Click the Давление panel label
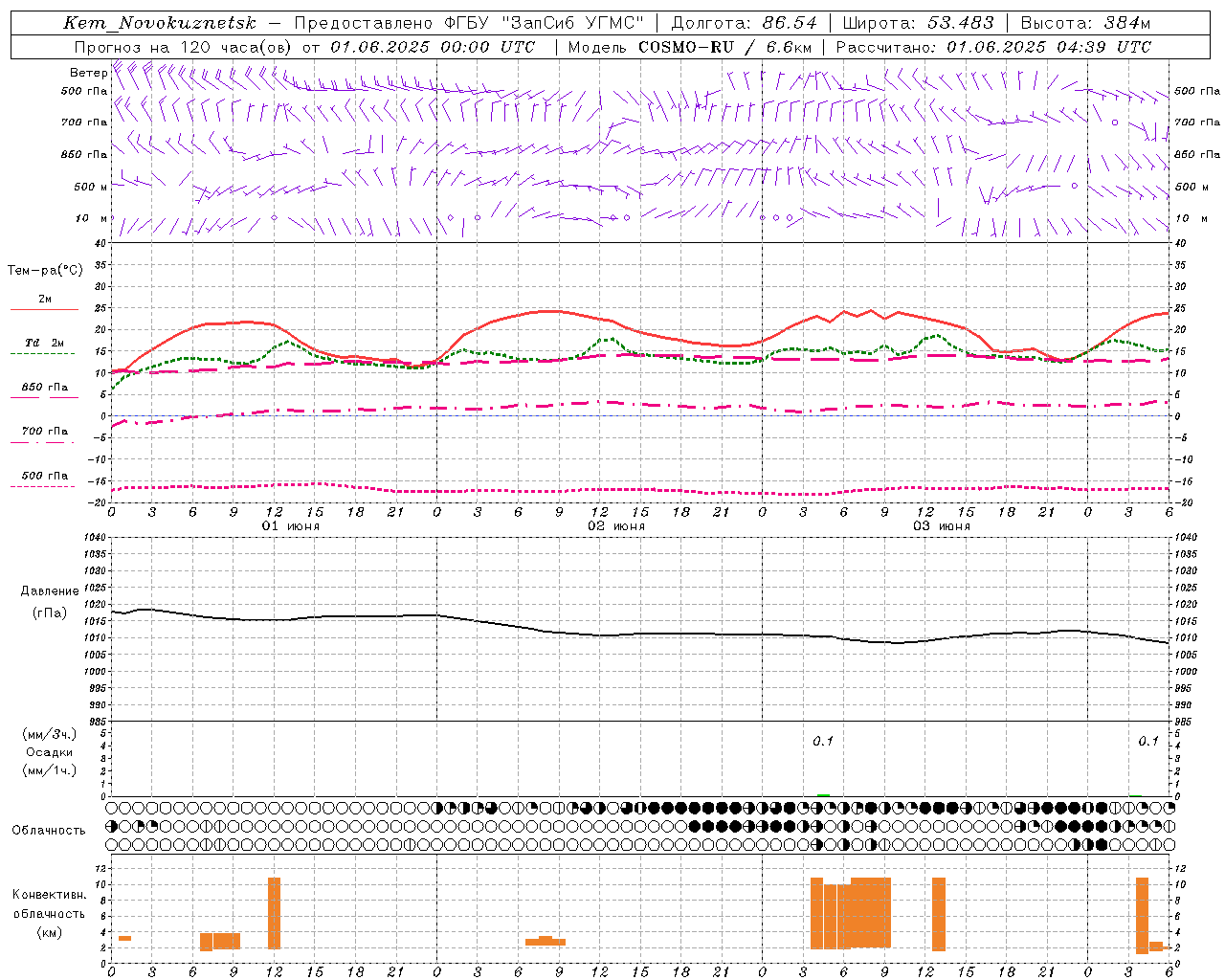The height and width of the screenshot is (980, 1225). (50, 591)
